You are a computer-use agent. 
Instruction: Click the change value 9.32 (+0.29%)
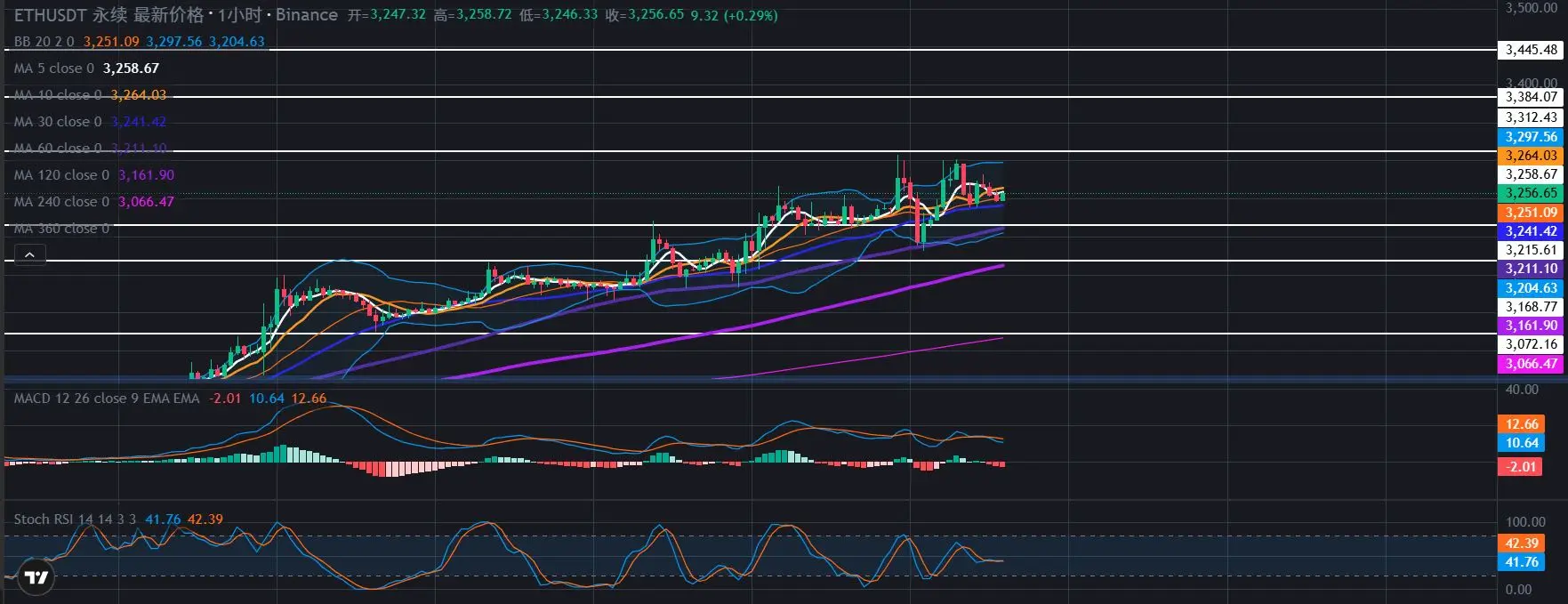click(734, 15)
